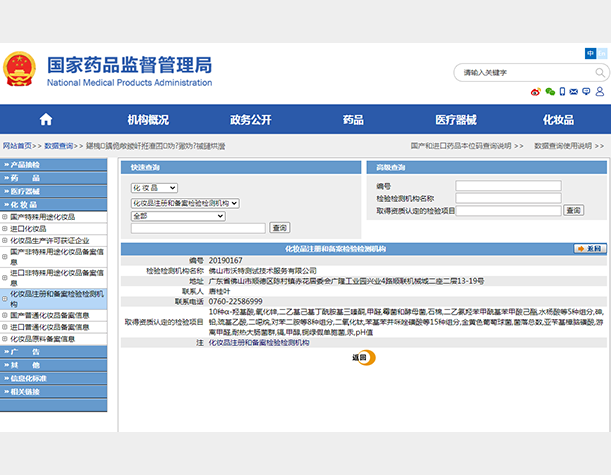Screen dimensions: 611x475
Task: Select 信息化标准 sidebar section
Action: [x=53, y=378]
